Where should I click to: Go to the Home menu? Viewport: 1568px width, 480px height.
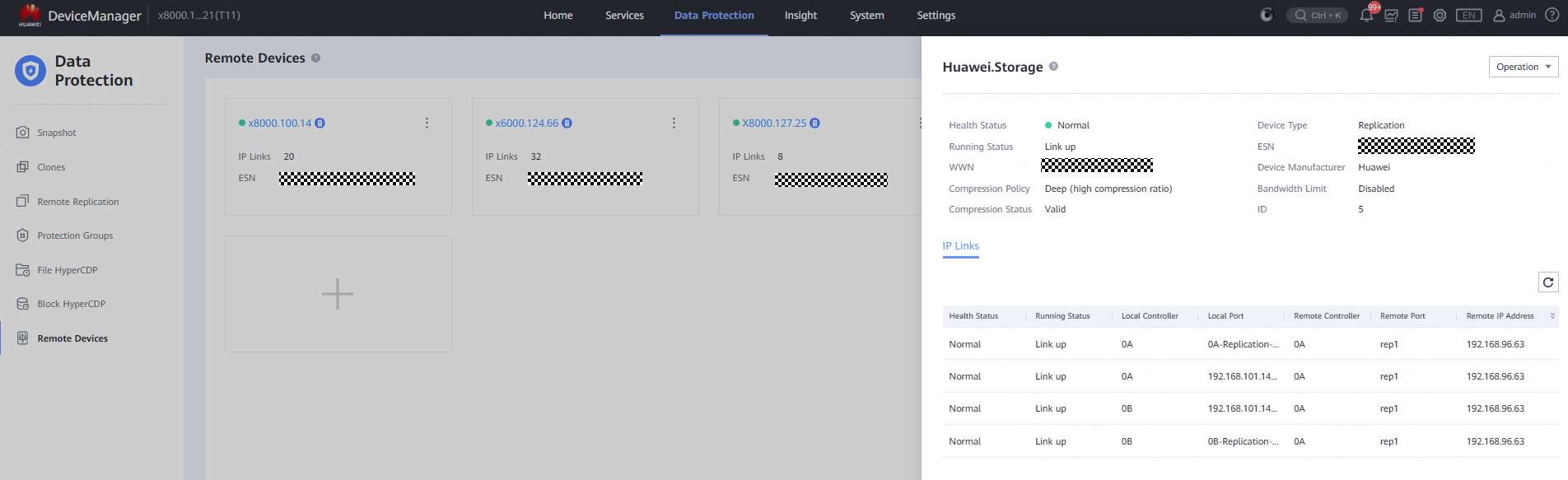pos(558,16)
